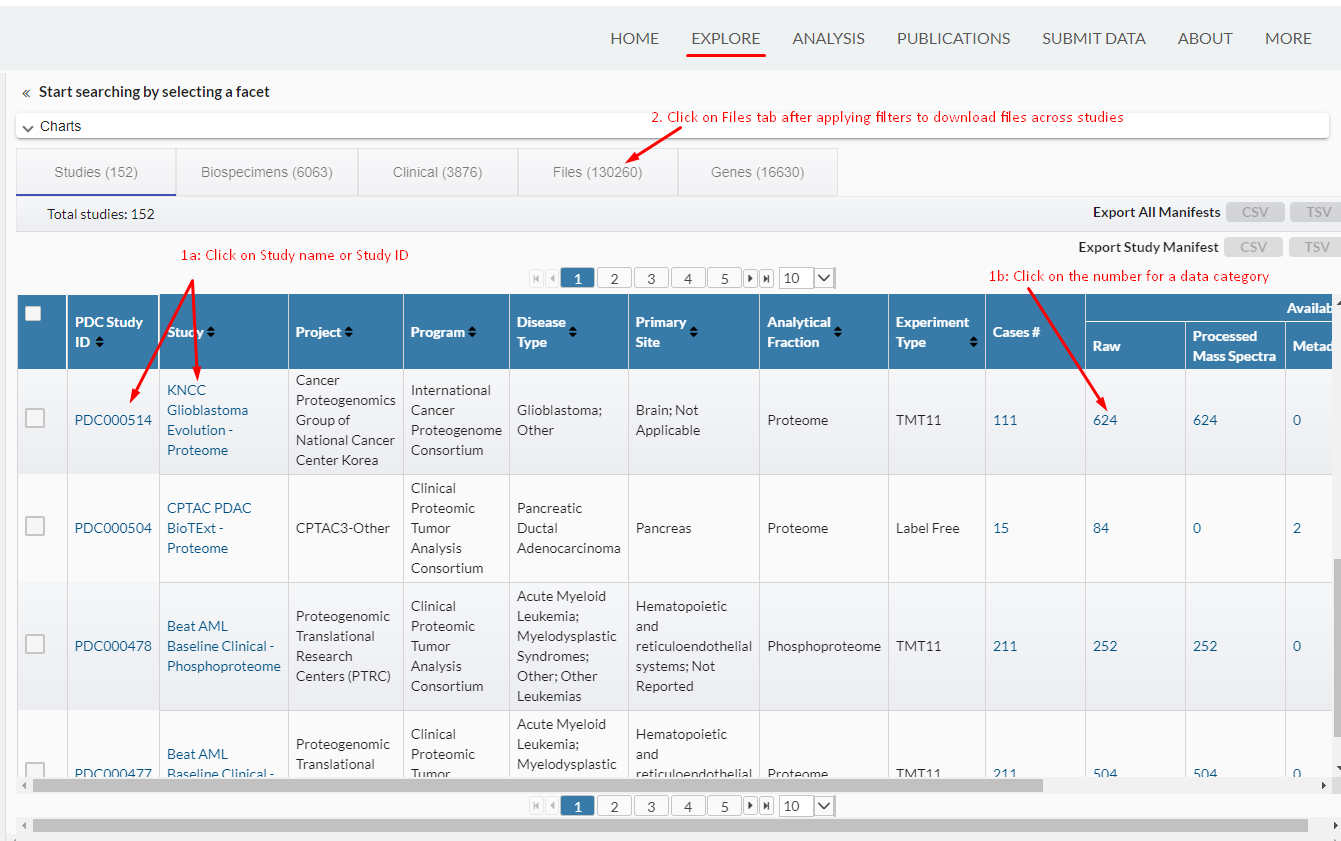Sort by Disease Type column
This screenshot has width=1341, height=841.
pos(574,332)
